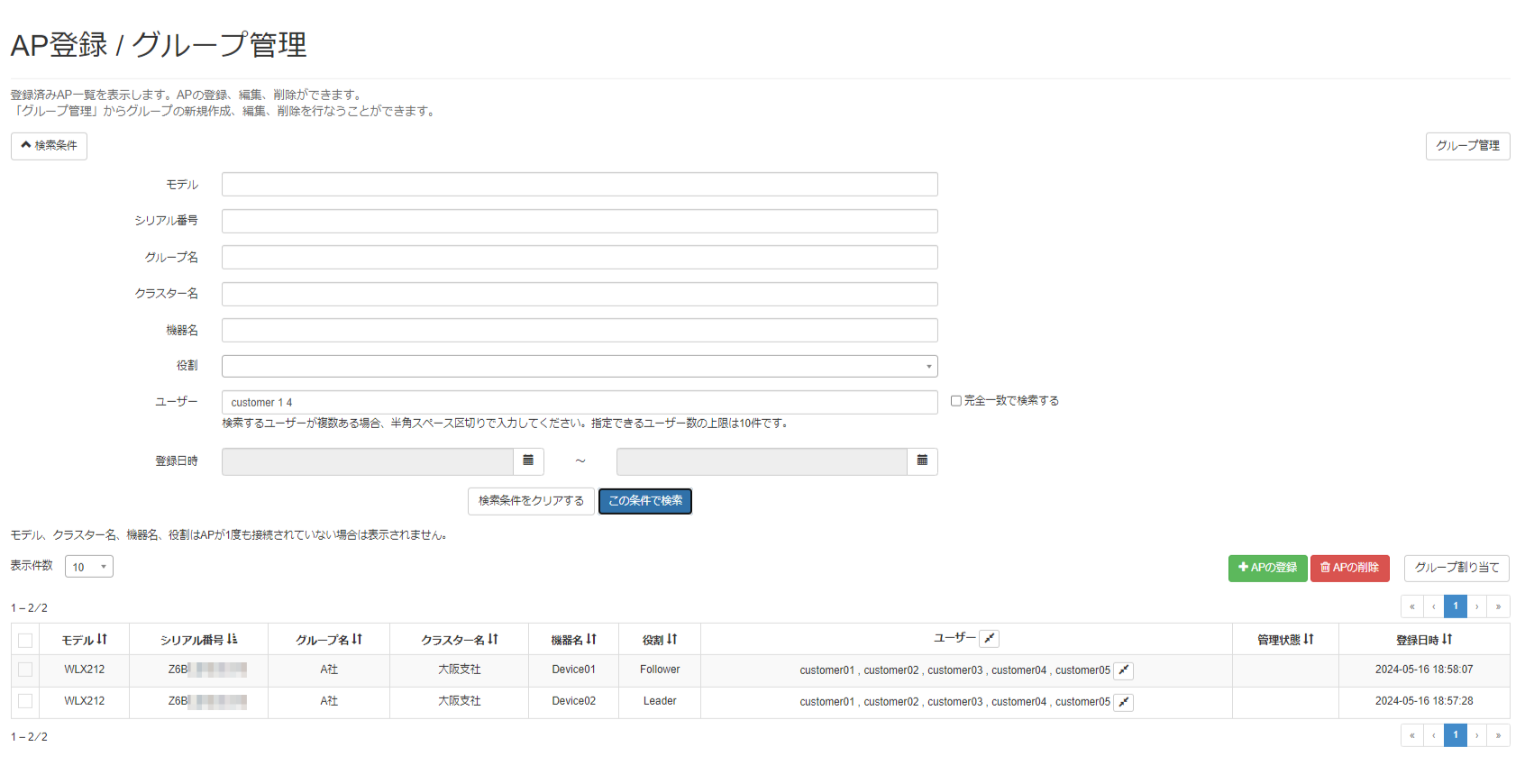Sort table by シリアル番号 column
This screenshot has width=1534, height=784.
(232, 640)
